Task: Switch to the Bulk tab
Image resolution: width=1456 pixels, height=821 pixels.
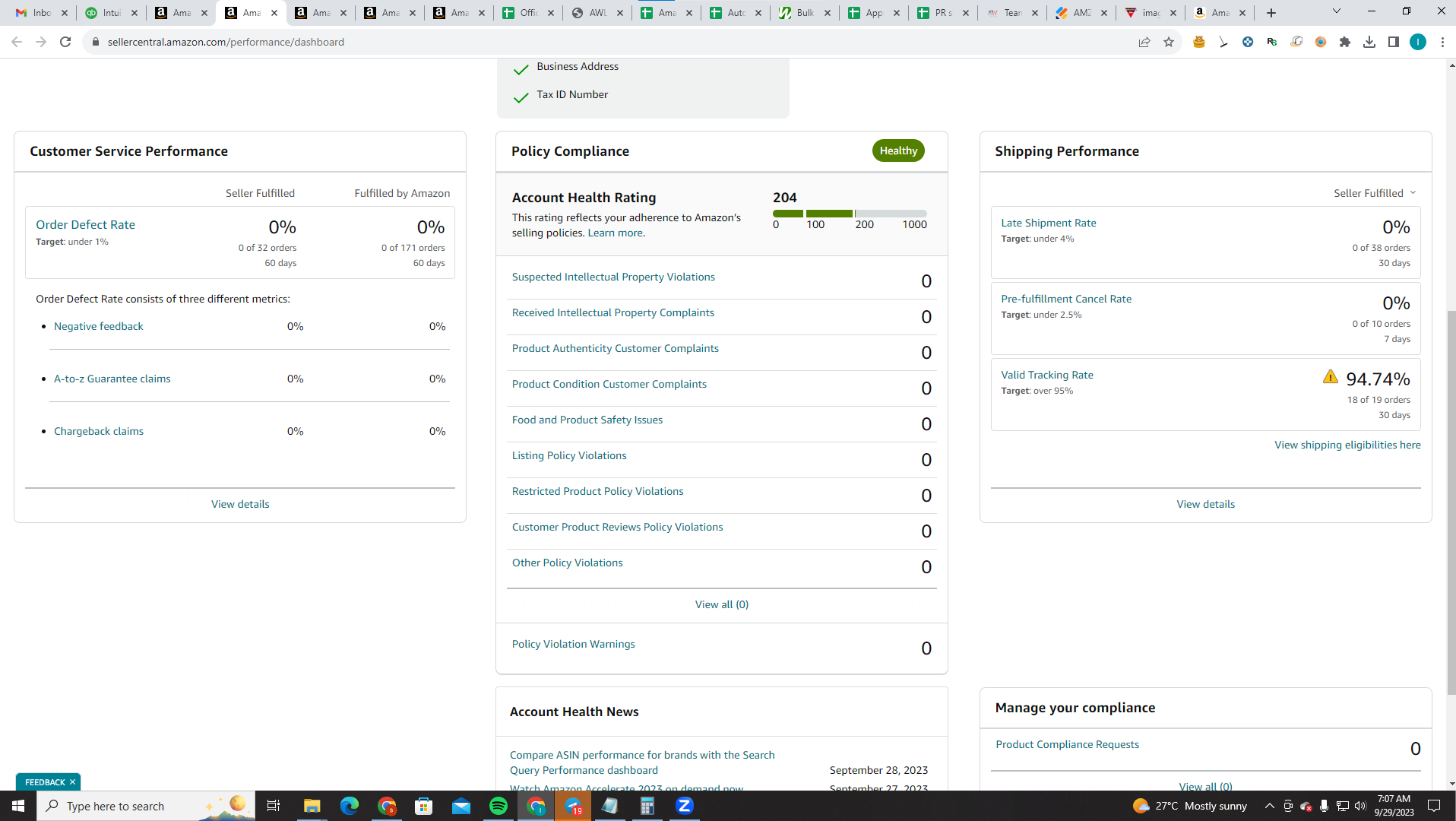Action: [x=806, y=13]
